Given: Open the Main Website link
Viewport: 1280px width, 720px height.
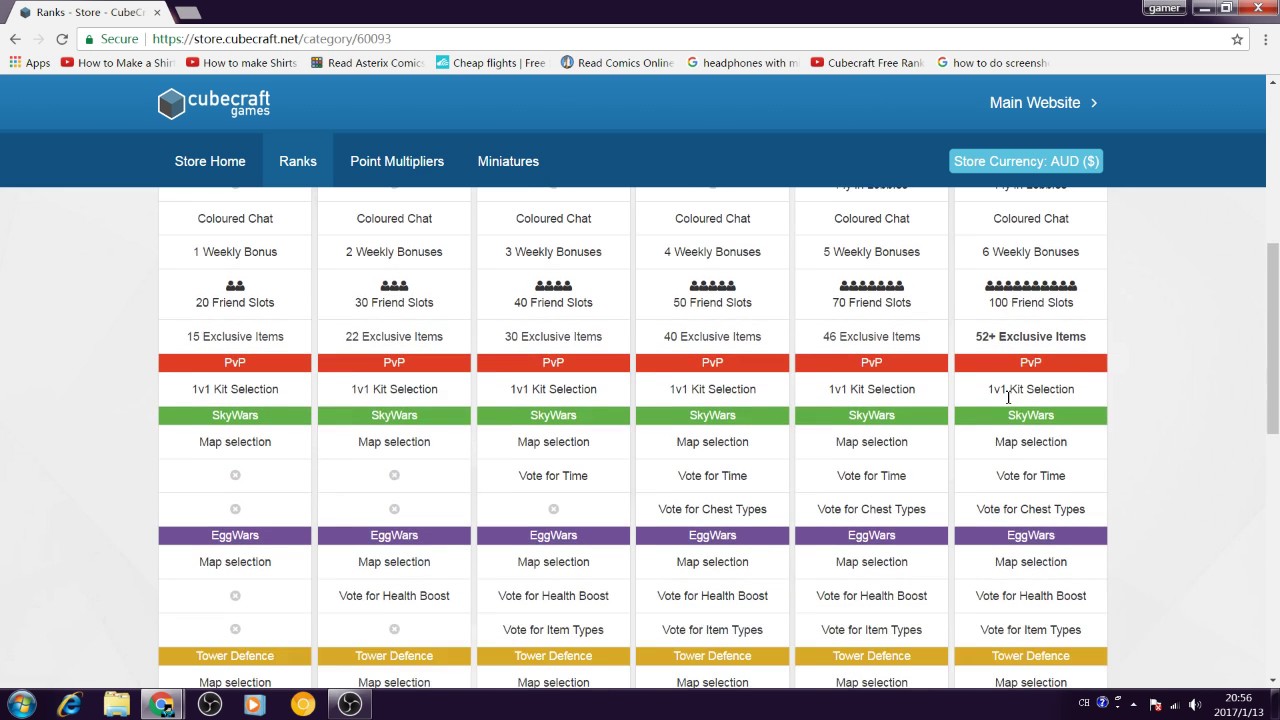Looking at the screenshot, I should point(1044,103).
